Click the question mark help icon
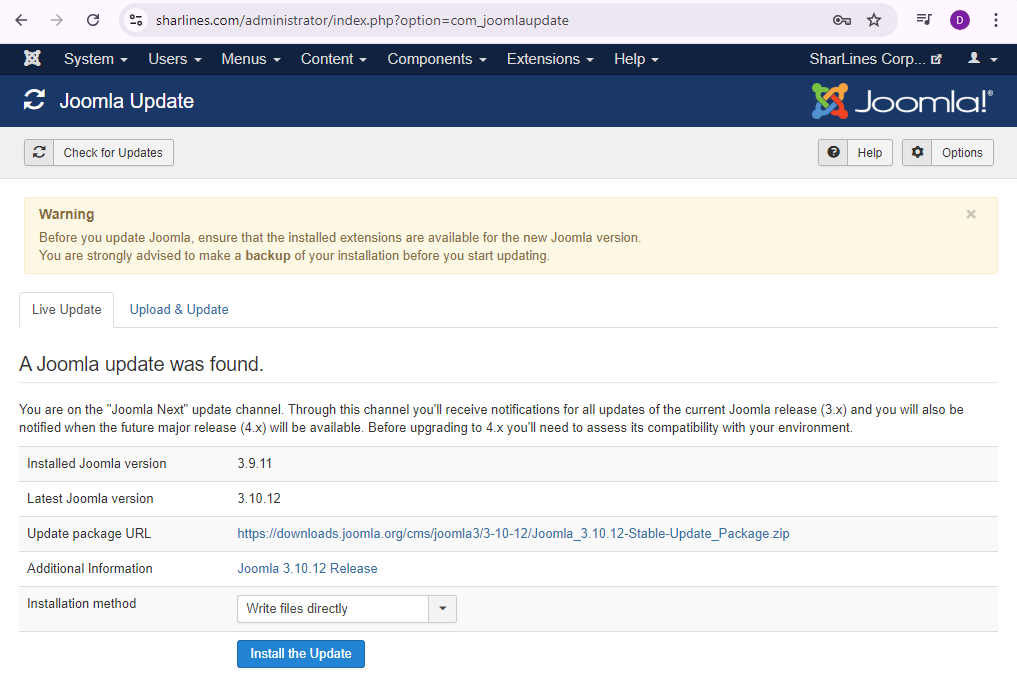 [x=833, y=152]
